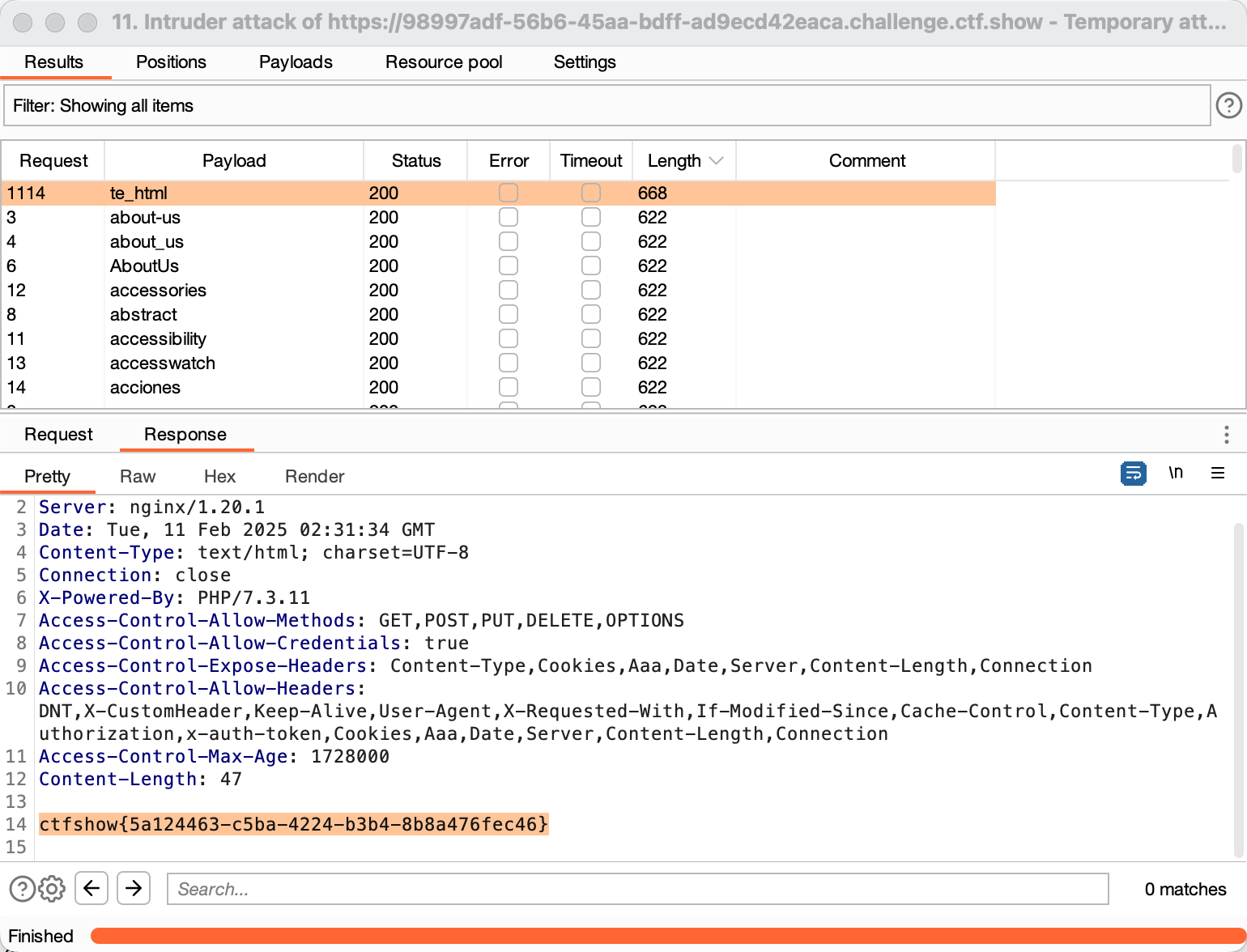The image size is (1247, 952).
Task: Toggle Error checkbox for acciones row
Action: 509,387
